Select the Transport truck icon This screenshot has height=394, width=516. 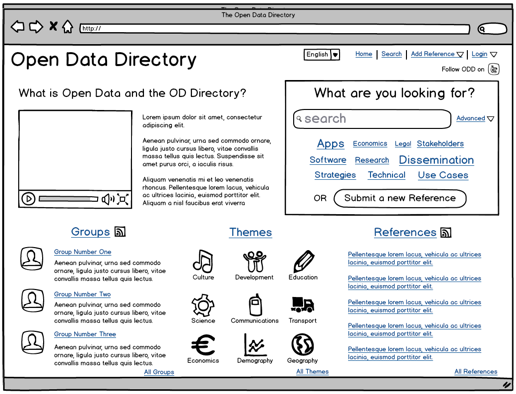(x=302, y=304)
